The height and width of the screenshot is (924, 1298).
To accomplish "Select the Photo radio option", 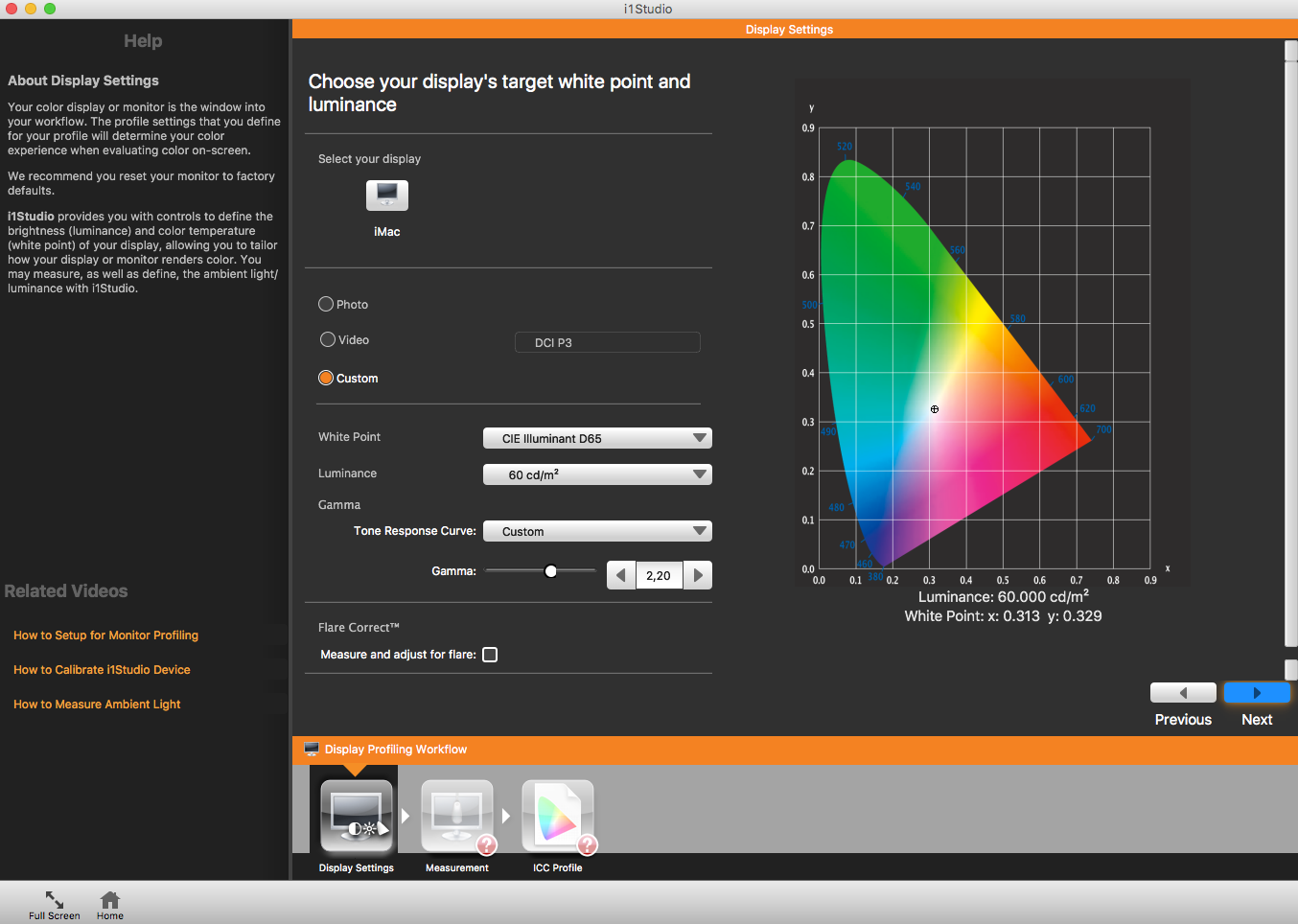I will 326,304.
